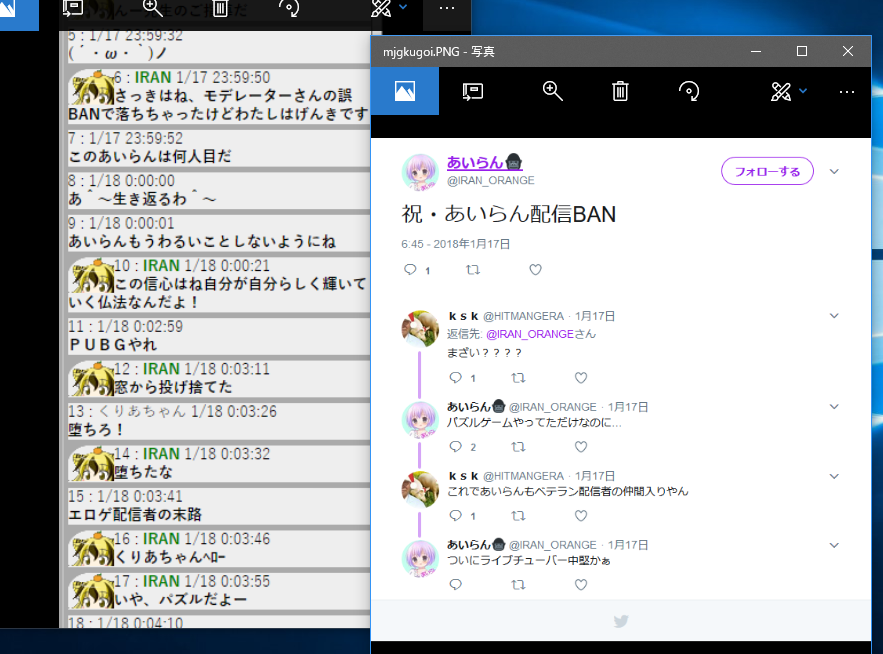Rotate the image using rotate icon
Viewport: 883px width, 654px height.
tap(688, 91)
